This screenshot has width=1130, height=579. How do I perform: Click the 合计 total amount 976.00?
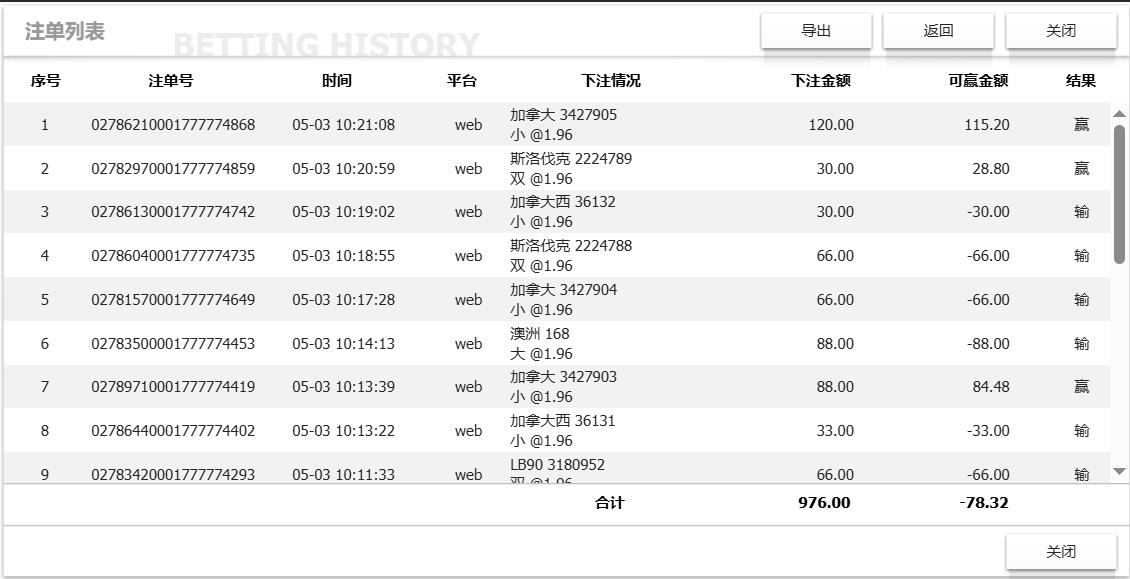824,503
